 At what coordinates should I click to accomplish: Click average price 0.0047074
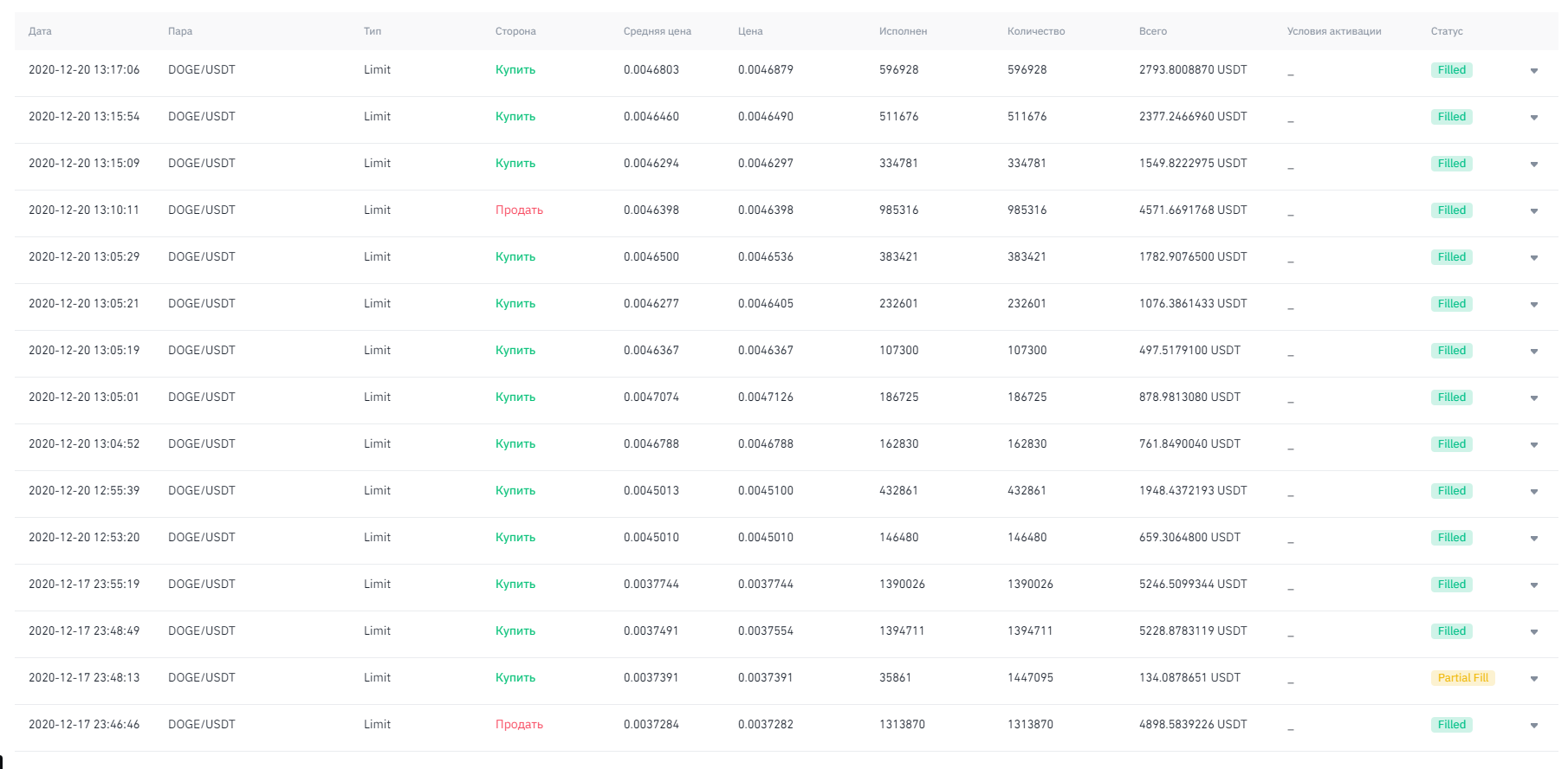pos(651,397)
